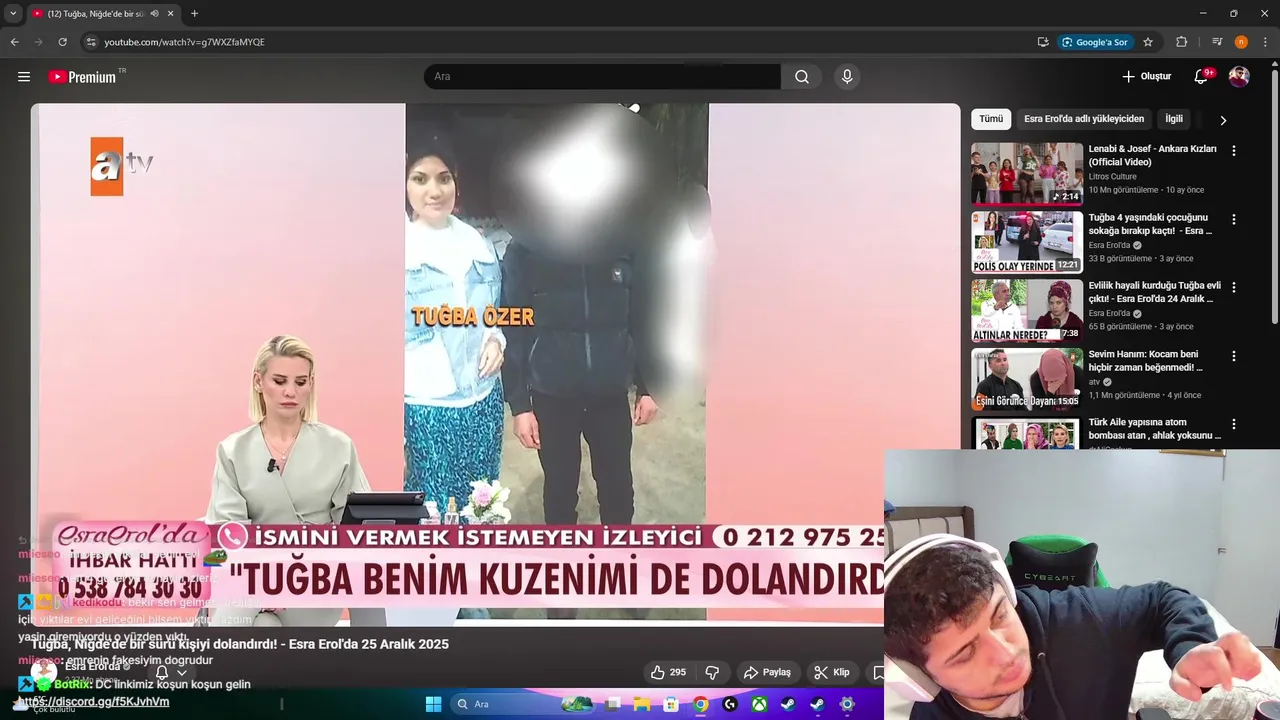Open the YouTube account avatar menu
This screenshot has height=720, width=1280.
click(x=1239, y=77)
